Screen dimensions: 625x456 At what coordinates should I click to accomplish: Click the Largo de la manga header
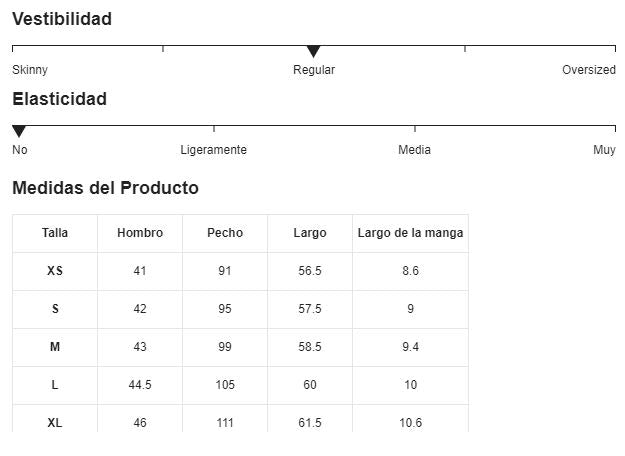click(410, 233)
